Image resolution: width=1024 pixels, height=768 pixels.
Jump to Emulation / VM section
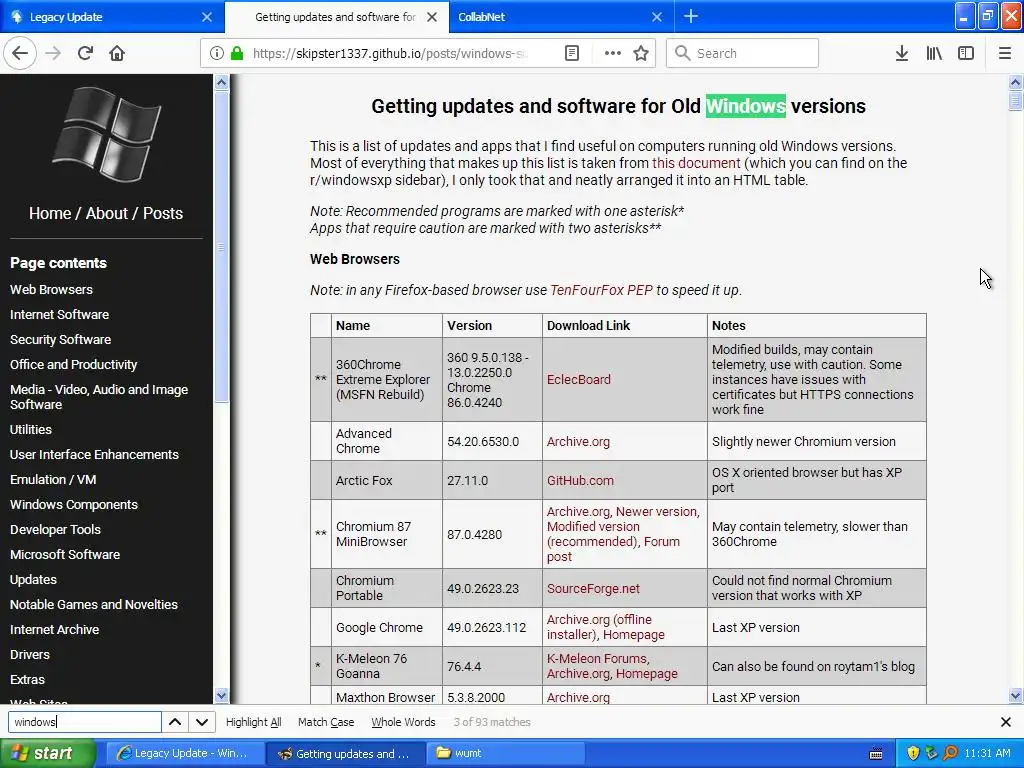[x=53, y=479]
